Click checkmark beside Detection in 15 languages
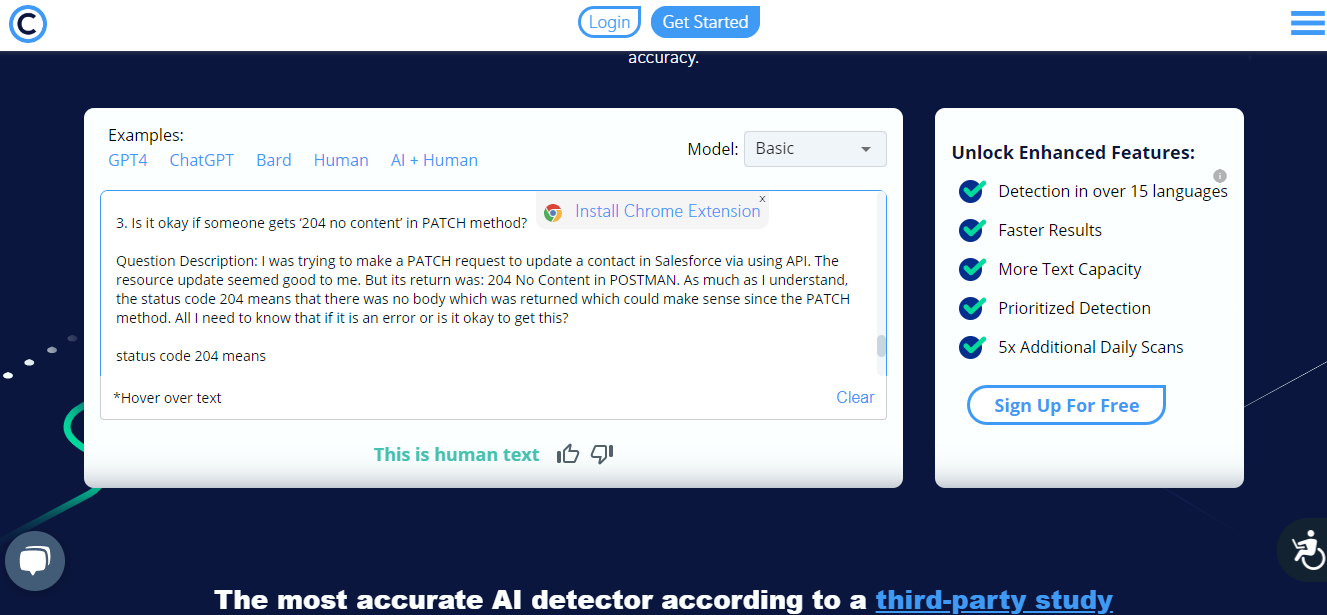This screenshot has width=1327, height=615. coord(973,190)
